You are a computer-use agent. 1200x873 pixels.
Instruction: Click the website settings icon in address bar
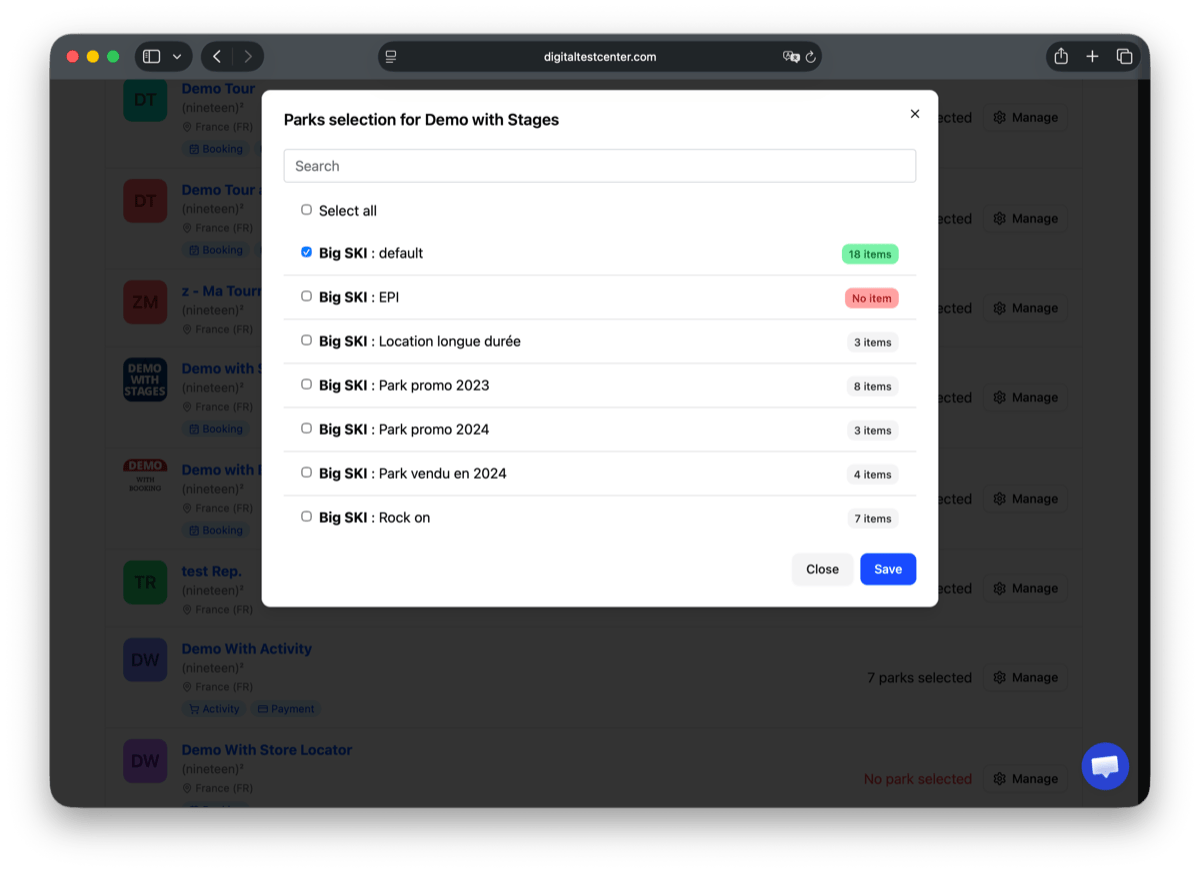391,57
